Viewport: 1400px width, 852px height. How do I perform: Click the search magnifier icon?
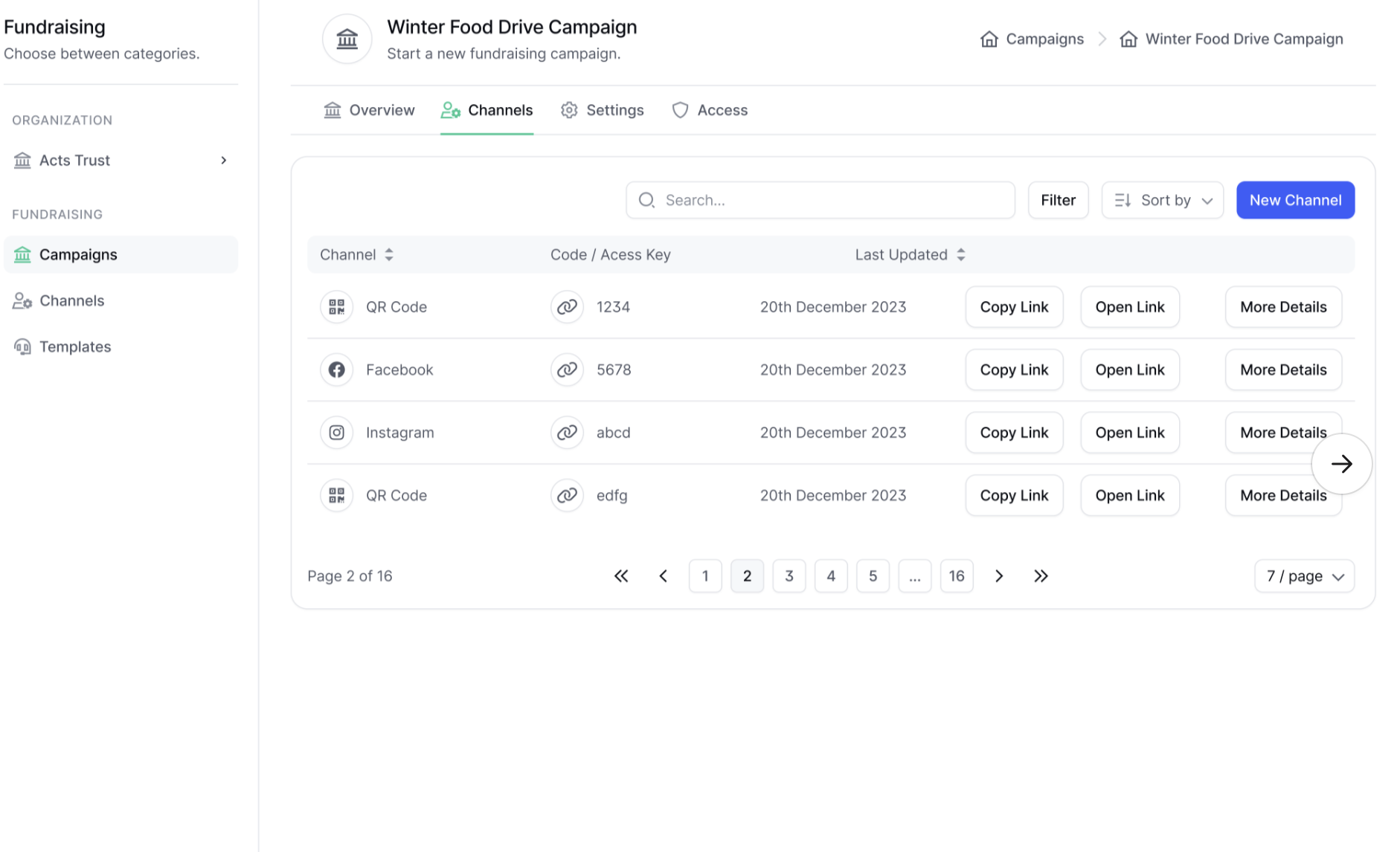pyautogui.click(x=646, y=200)
